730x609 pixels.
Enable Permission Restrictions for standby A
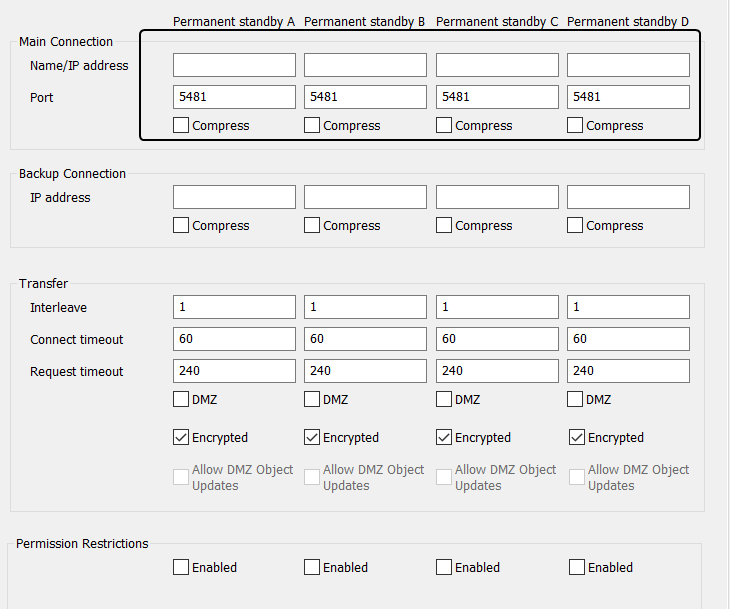181,568
